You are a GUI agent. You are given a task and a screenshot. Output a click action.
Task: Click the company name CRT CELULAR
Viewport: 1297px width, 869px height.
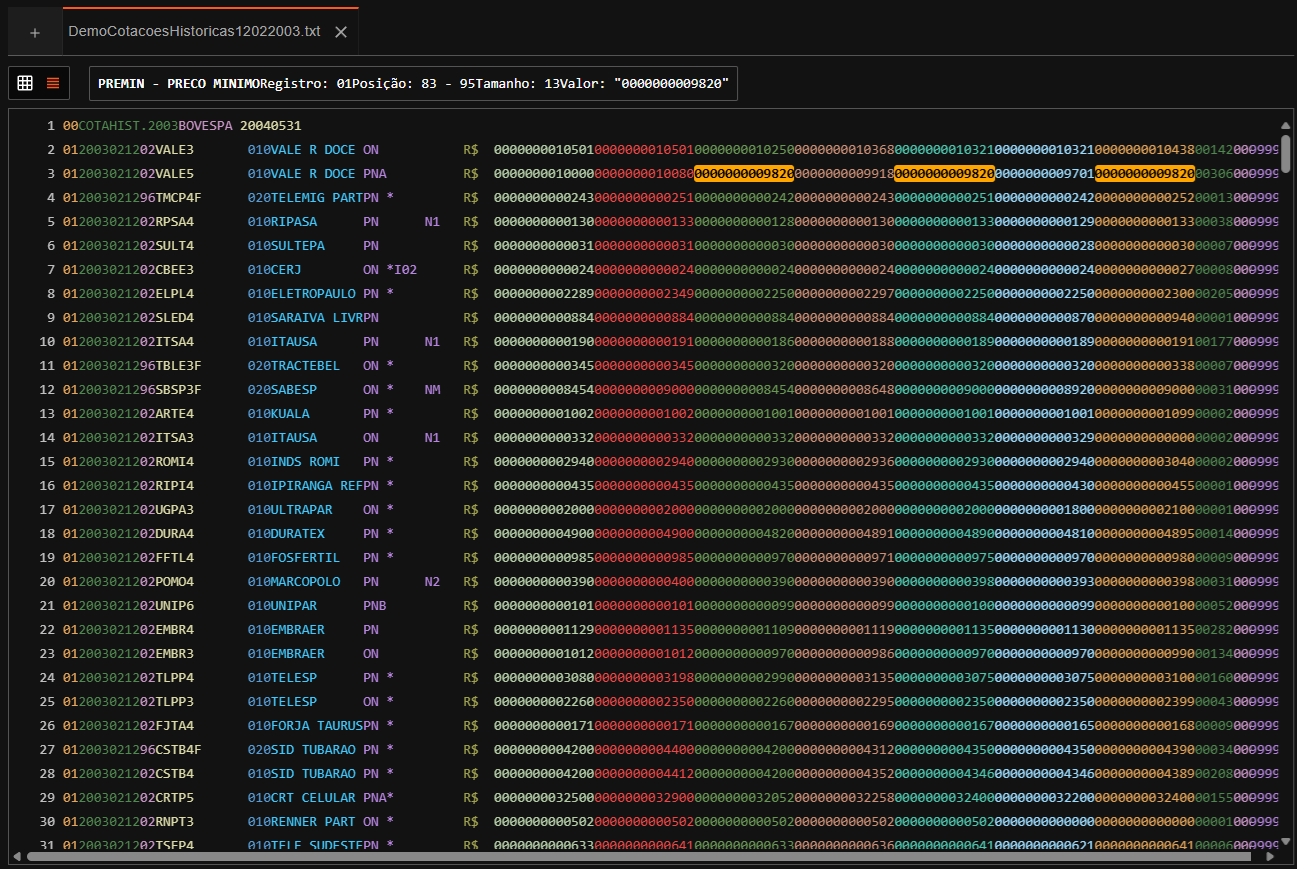tap(313, 798)
